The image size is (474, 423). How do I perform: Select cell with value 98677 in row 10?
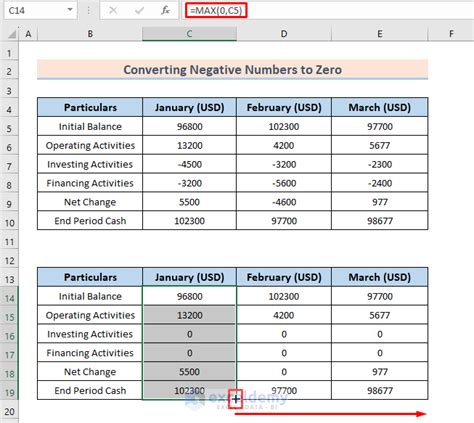379,221
